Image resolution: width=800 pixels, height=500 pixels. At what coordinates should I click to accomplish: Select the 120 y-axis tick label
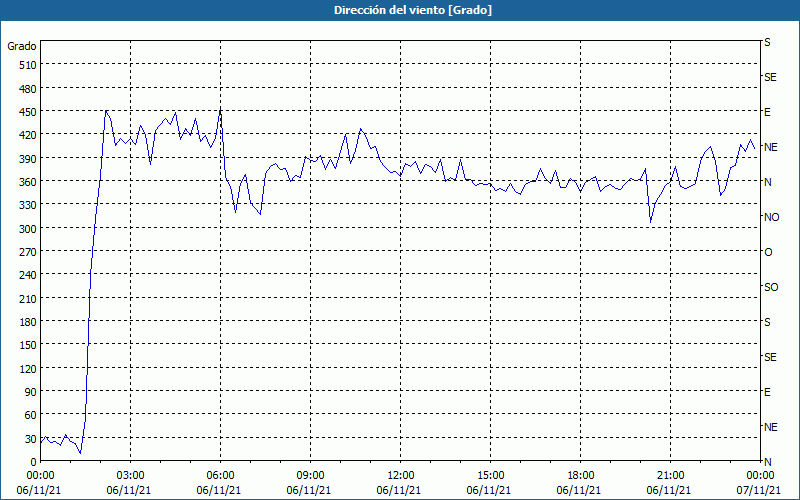tap(28, 369)
